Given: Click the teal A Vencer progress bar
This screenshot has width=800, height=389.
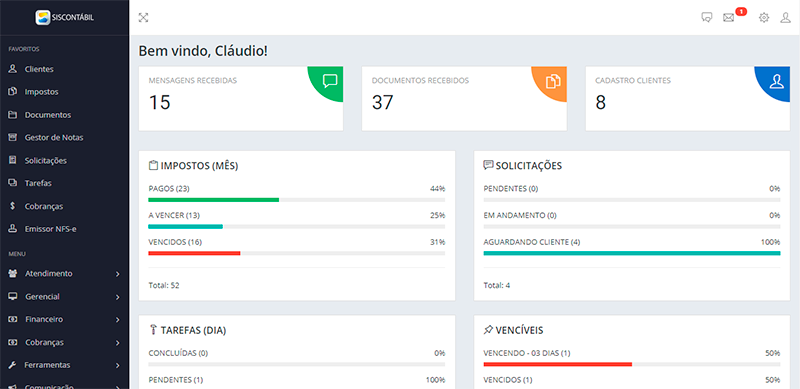Looking at the screenshot, I should coord(186,226).
